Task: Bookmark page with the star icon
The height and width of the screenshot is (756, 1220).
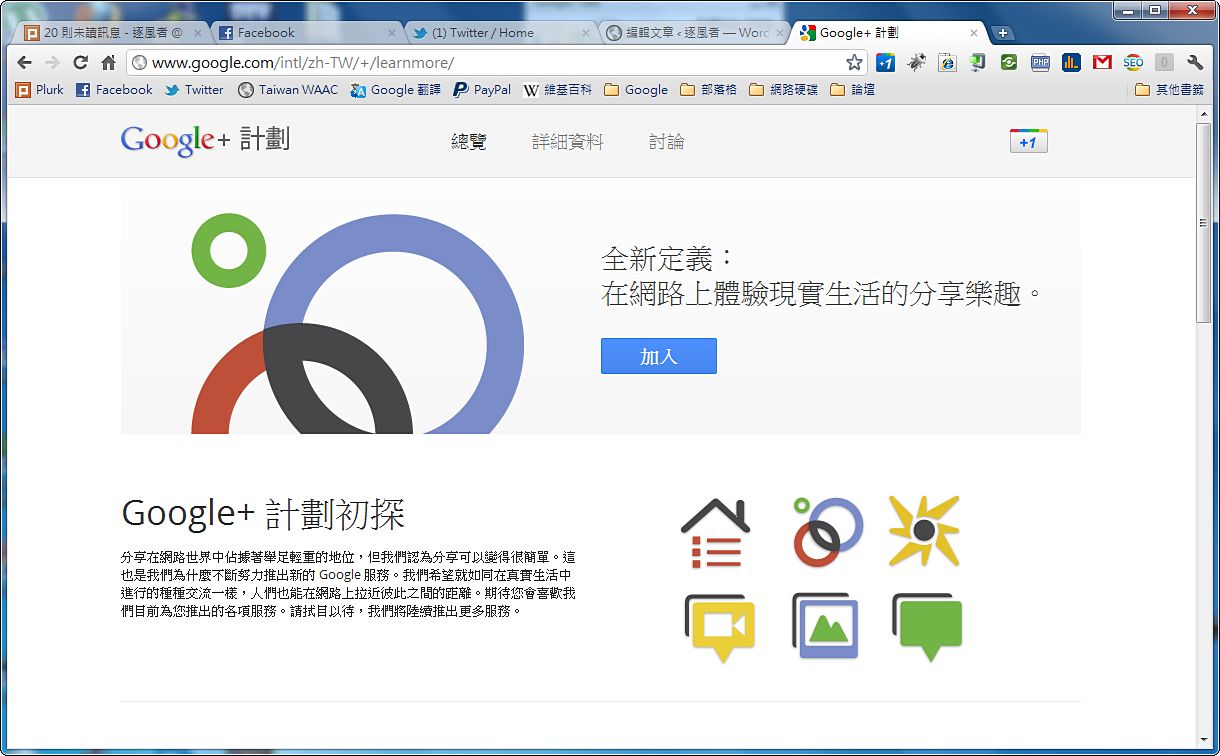Action: coord(854,63)
